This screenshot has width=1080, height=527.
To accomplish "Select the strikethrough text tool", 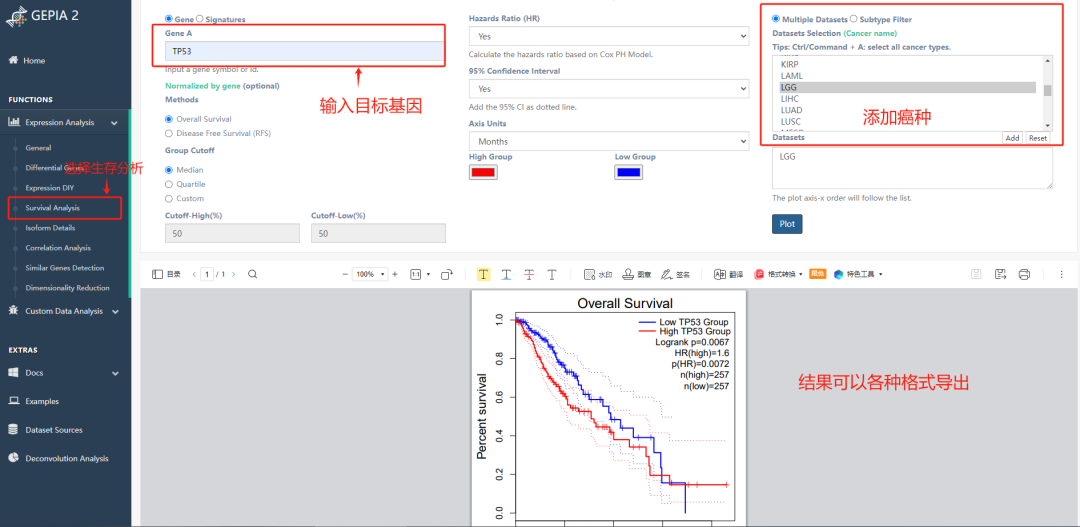I will tap(529, 274).
